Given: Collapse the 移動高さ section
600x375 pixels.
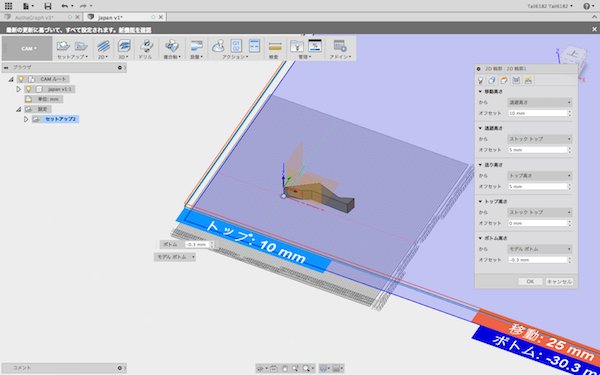Looking at the screenshot, I should click(x=480, y=92).
